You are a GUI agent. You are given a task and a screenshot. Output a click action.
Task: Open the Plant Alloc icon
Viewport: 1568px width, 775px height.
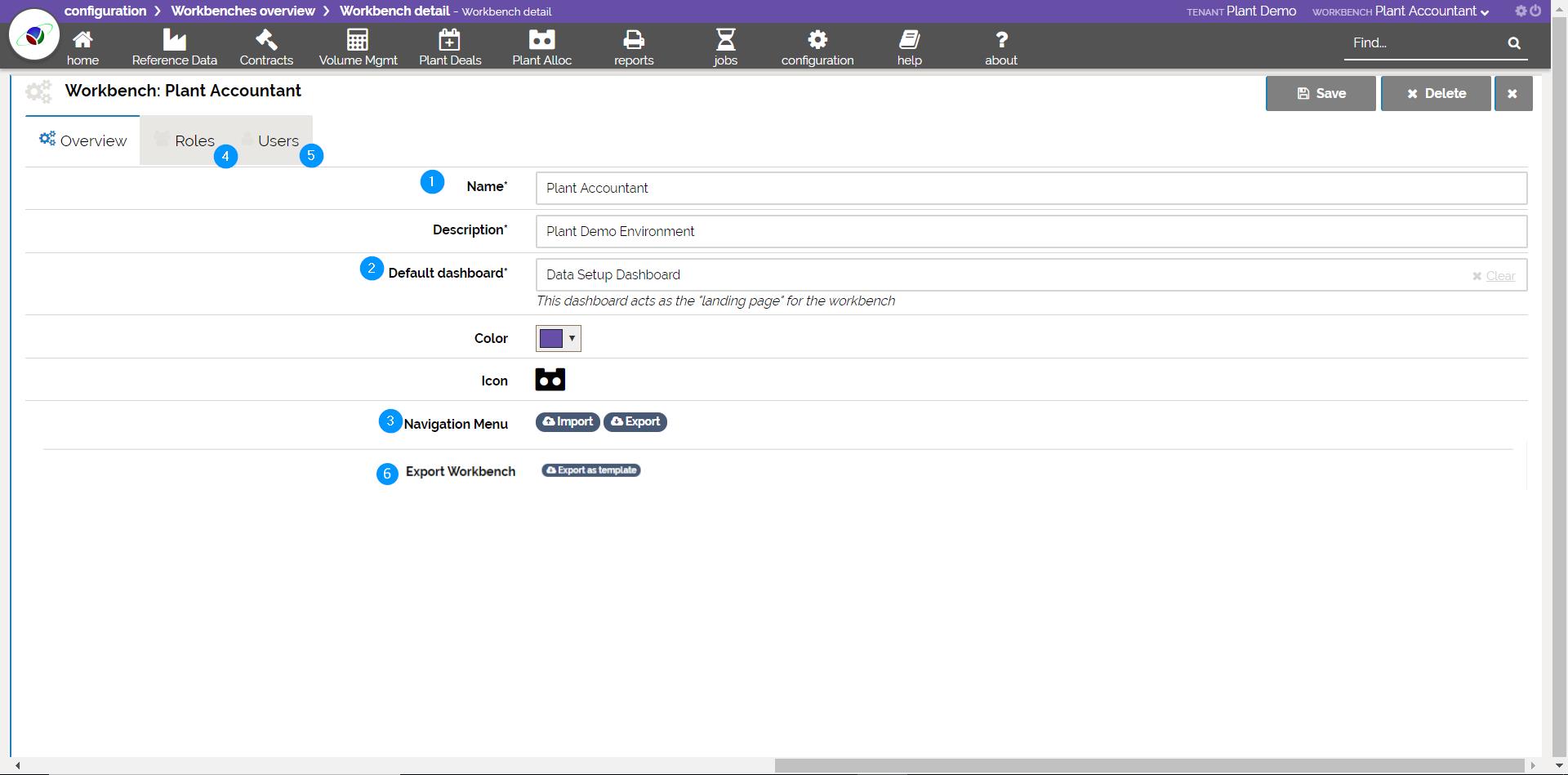pyautogui.click(x=541, y=40)
